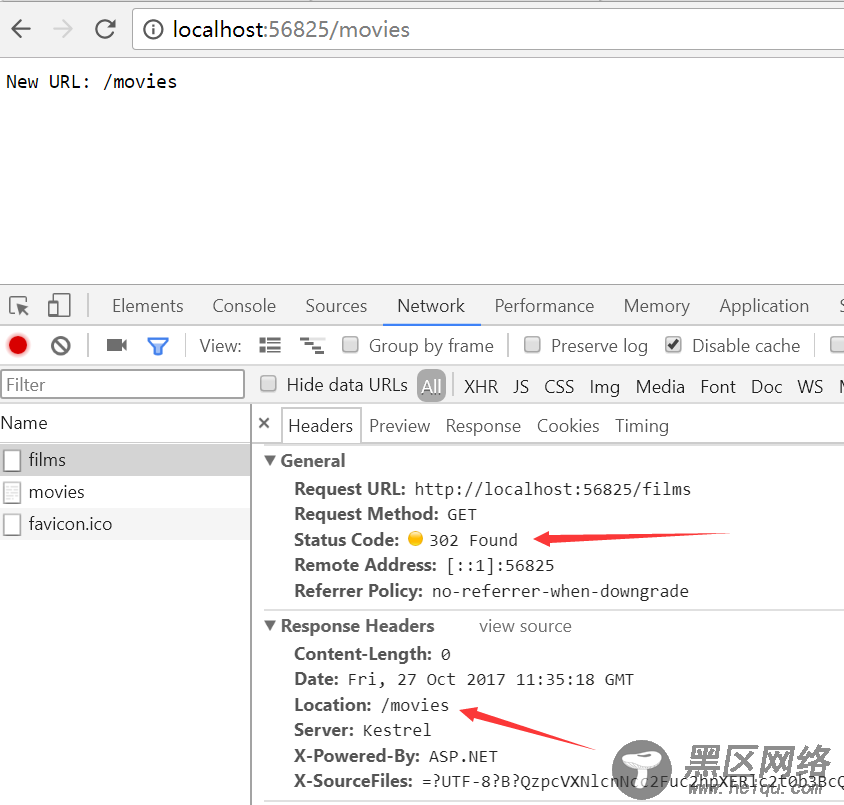Toggle the network filter funnel icon
Image resolution: width=844 pixels, height=805 pixels.
click(x=158, y=346)
